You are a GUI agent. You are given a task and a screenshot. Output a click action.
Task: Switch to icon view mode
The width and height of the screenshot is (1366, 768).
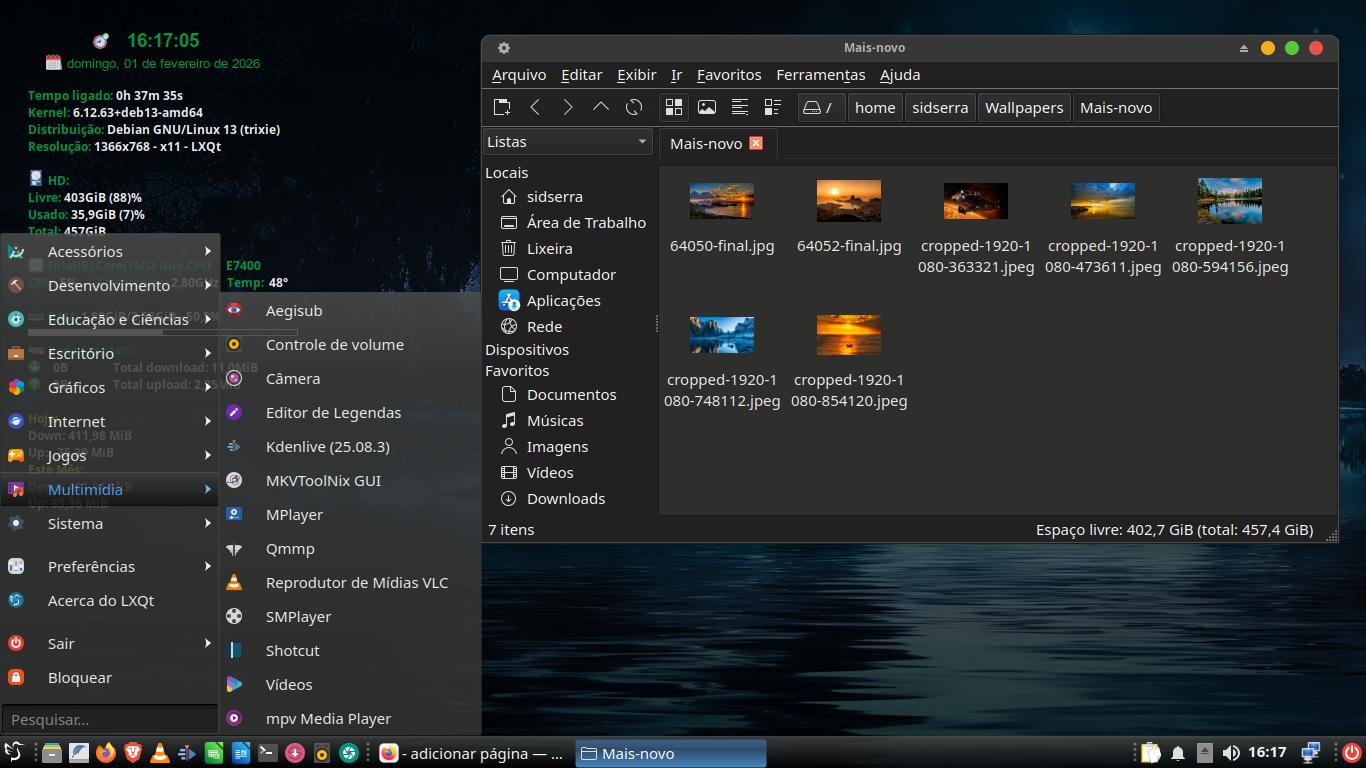coord(674,107)
